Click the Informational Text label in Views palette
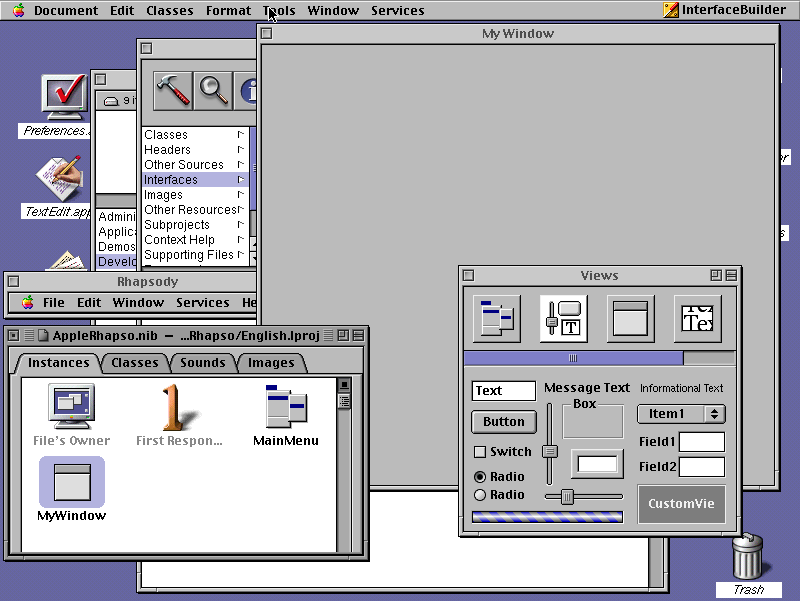Screen dimensions: 800x601 coord(681,388)
